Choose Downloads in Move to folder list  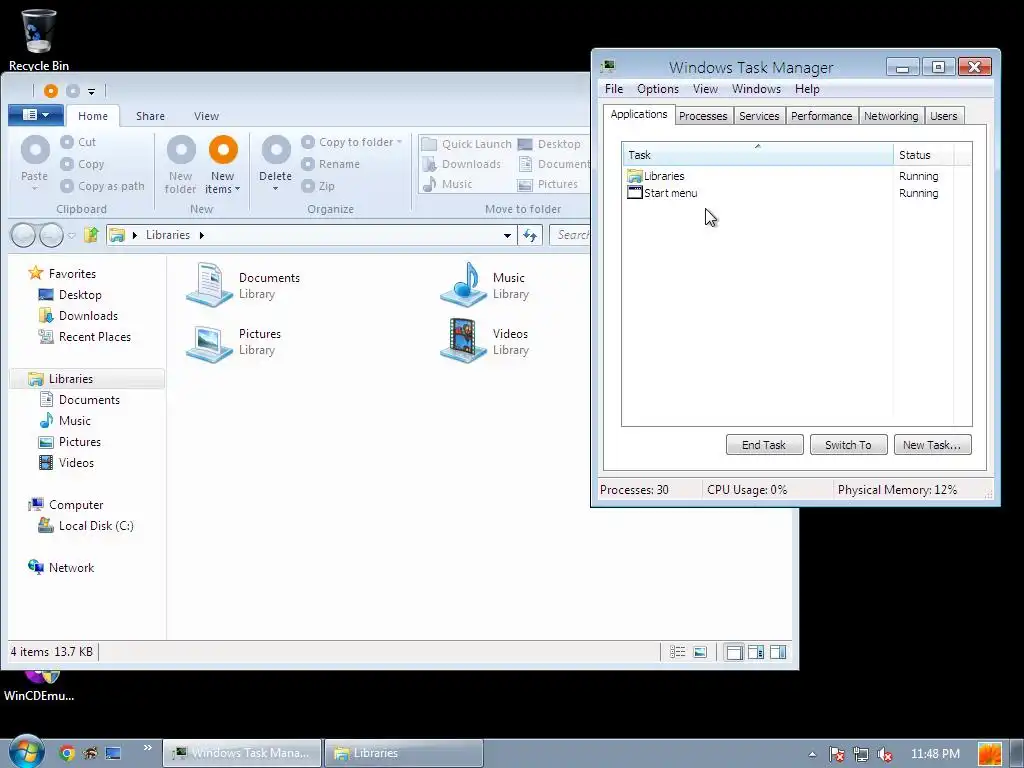coord(462,164)
